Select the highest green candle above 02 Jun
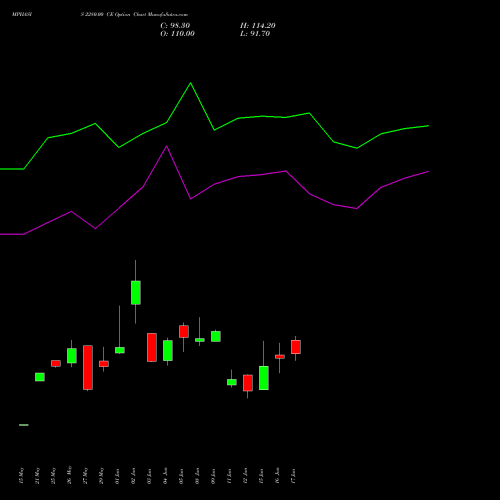This screenshot has height=500, width=500. 136,293
